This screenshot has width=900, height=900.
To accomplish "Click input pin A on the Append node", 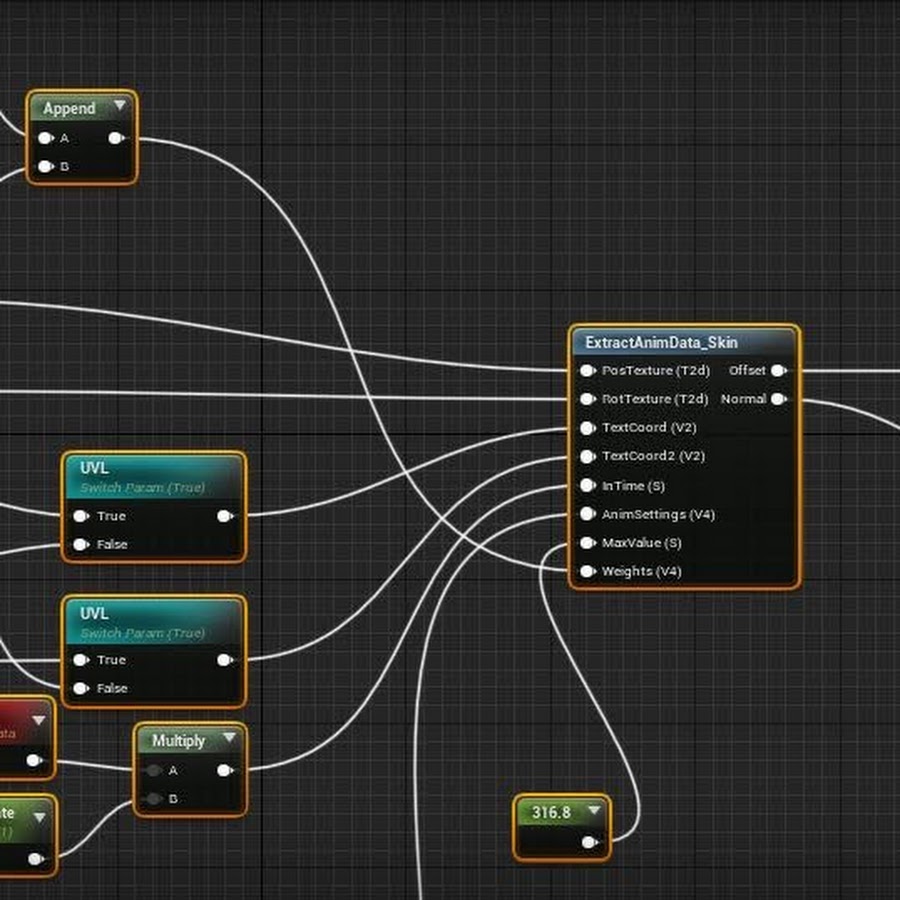I will (45, 139).
